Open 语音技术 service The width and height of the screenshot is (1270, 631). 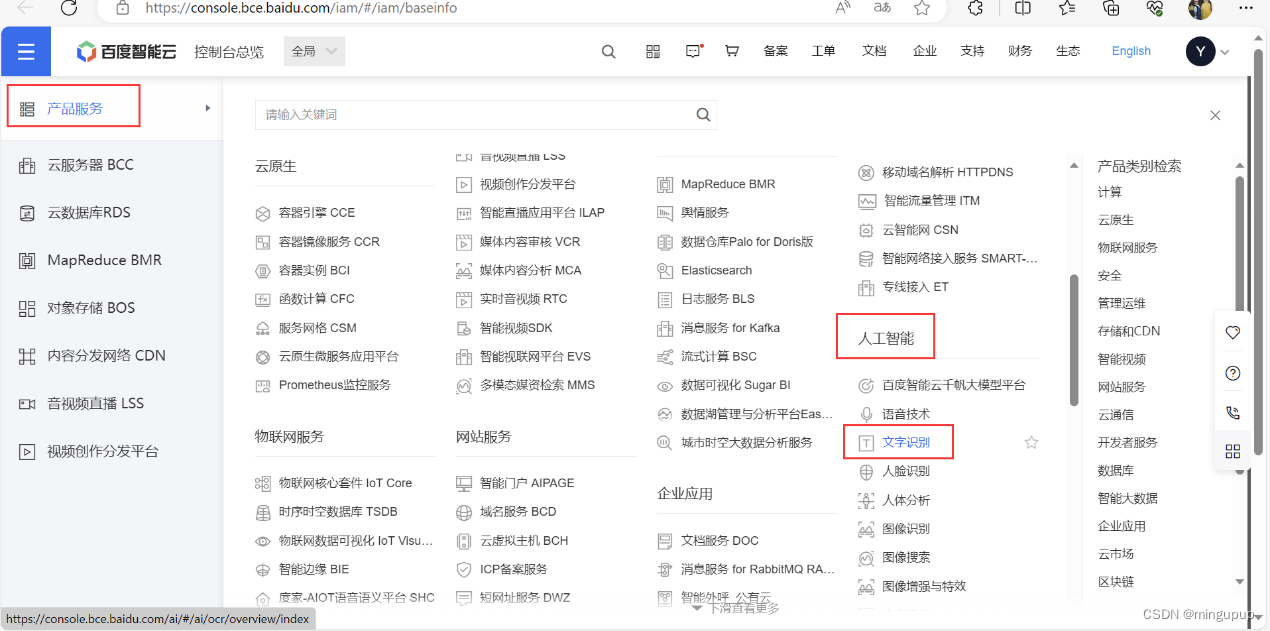click(906, 414)
